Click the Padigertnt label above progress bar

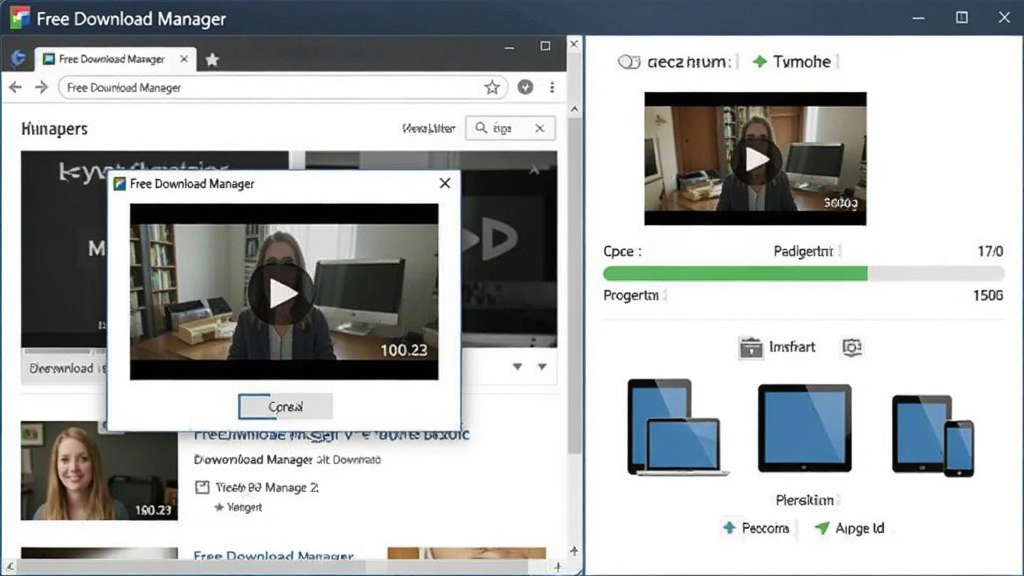(803, 251)
